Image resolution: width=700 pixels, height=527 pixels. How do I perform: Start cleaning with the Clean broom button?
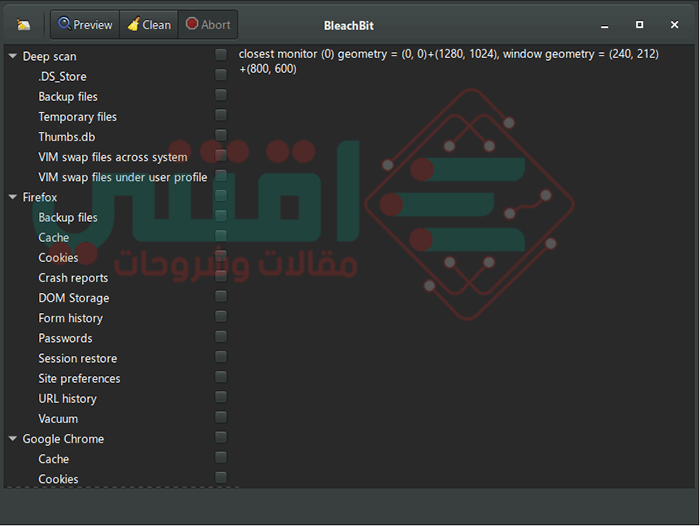[x=149, y=25]
